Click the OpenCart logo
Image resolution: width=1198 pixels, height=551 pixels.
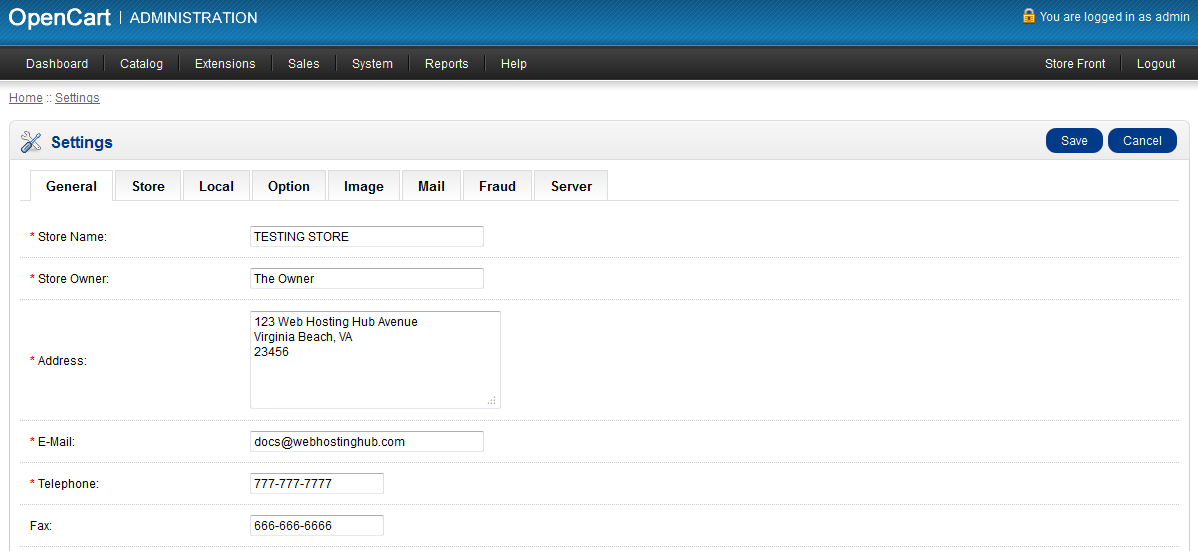coord(59,17)
